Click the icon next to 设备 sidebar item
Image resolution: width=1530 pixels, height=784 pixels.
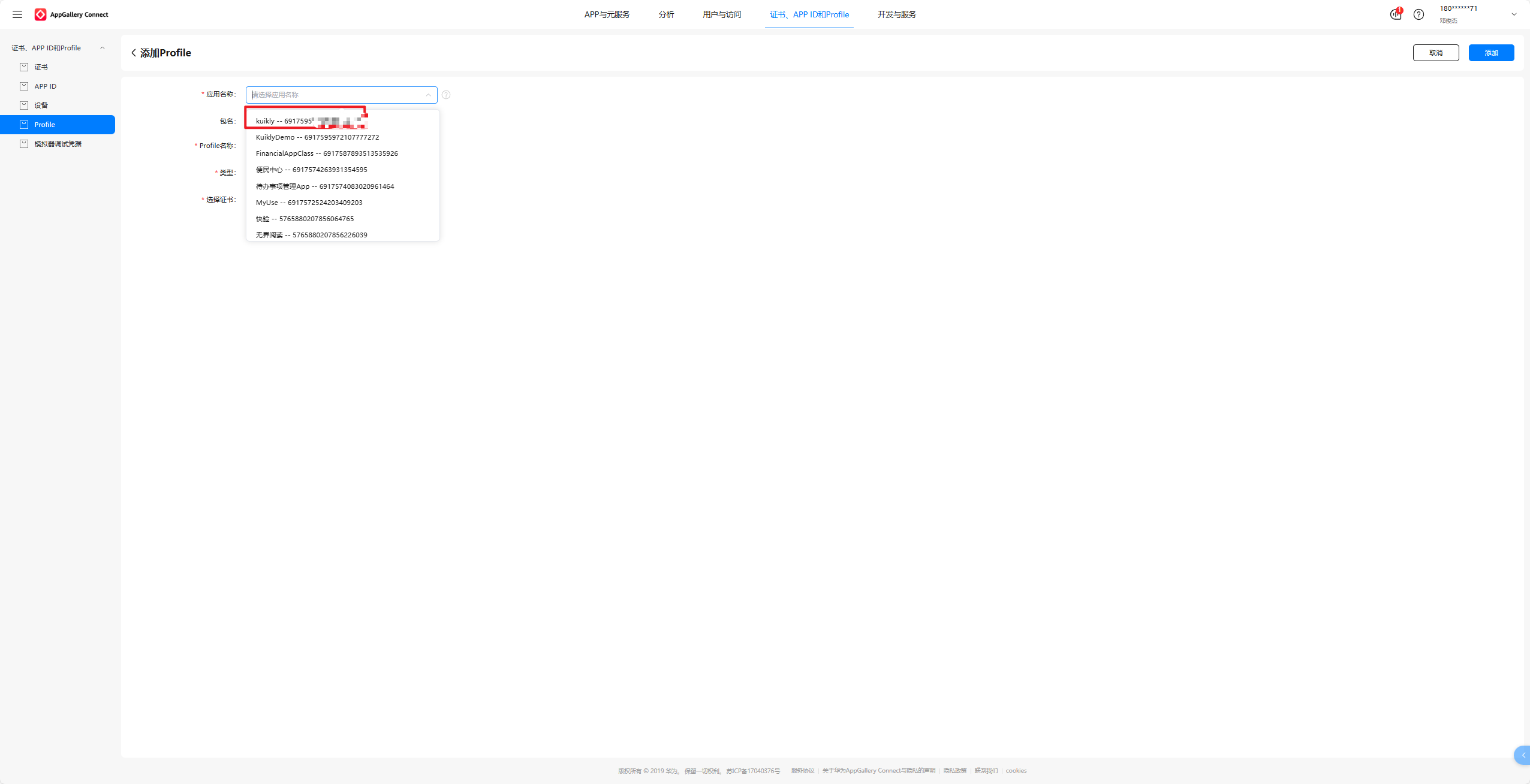[24, 105]
